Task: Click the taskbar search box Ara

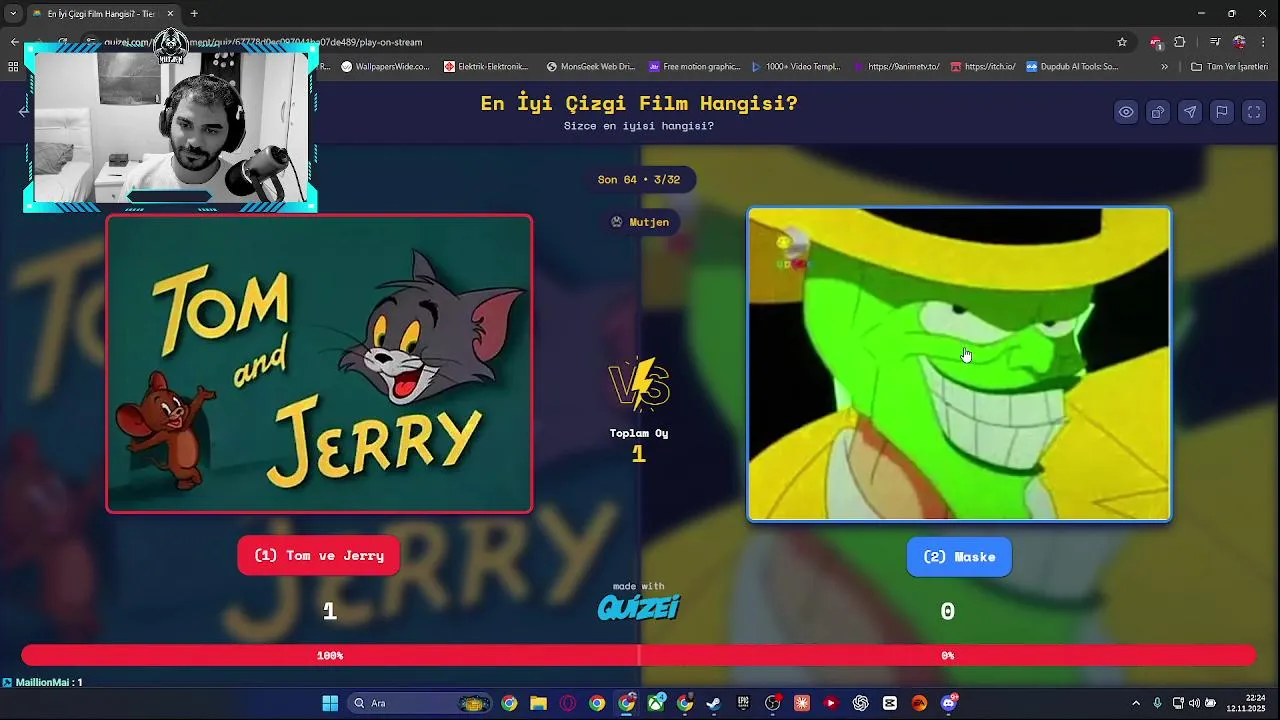Action: point(420,703)
